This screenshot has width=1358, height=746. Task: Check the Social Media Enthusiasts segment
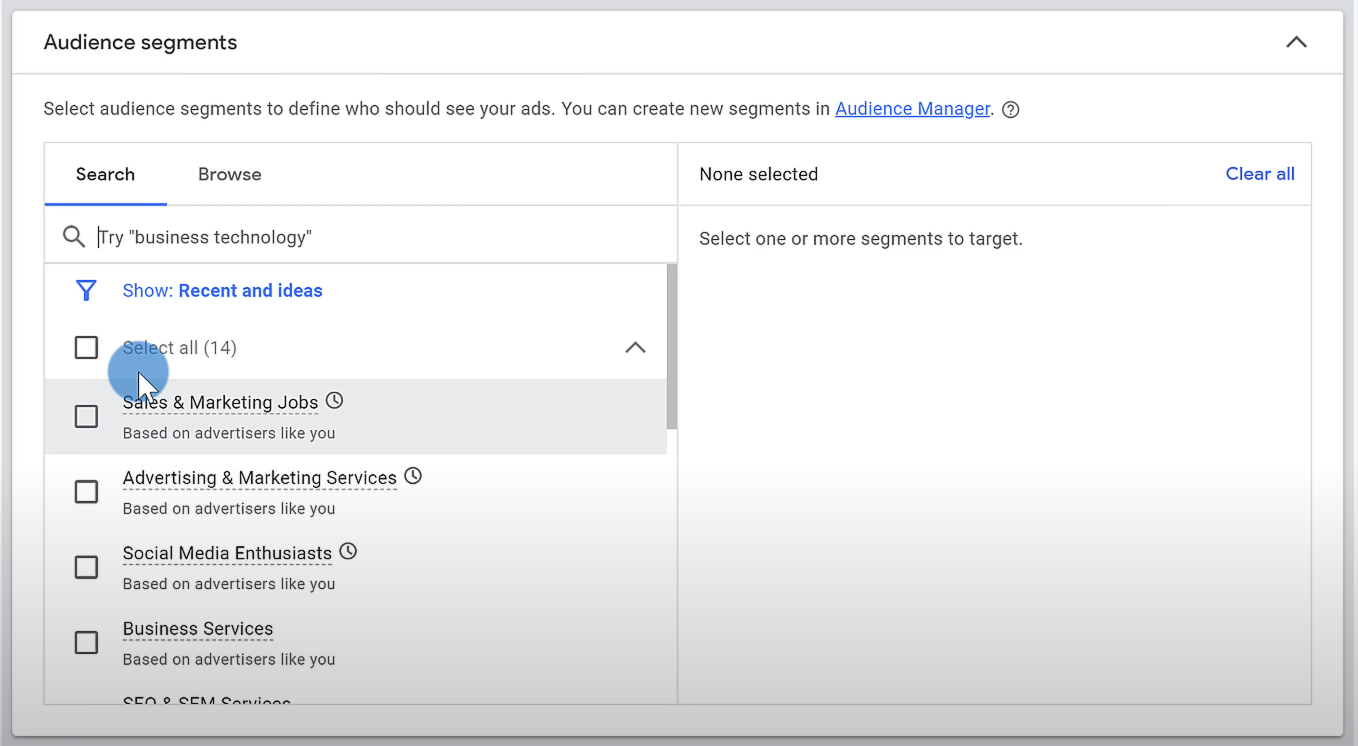(x=86, y=566)
